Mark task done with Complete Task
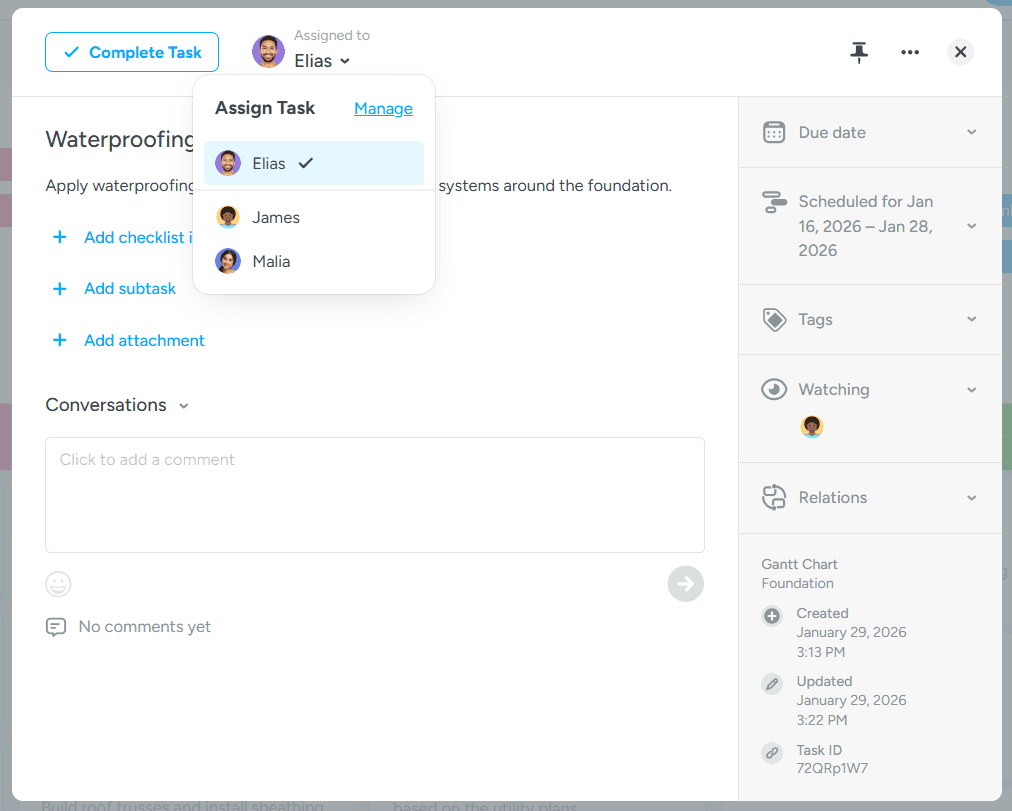Viewport: 1012px width, 811px height. pyautogui.click(x=132, y=52)
